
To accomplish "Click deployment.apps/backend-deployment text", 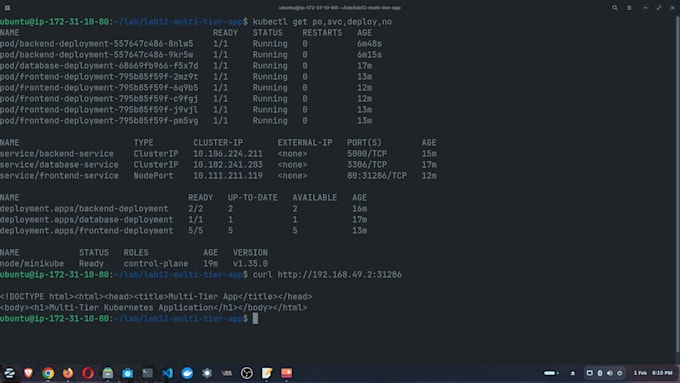I will [x=84, y=209].
